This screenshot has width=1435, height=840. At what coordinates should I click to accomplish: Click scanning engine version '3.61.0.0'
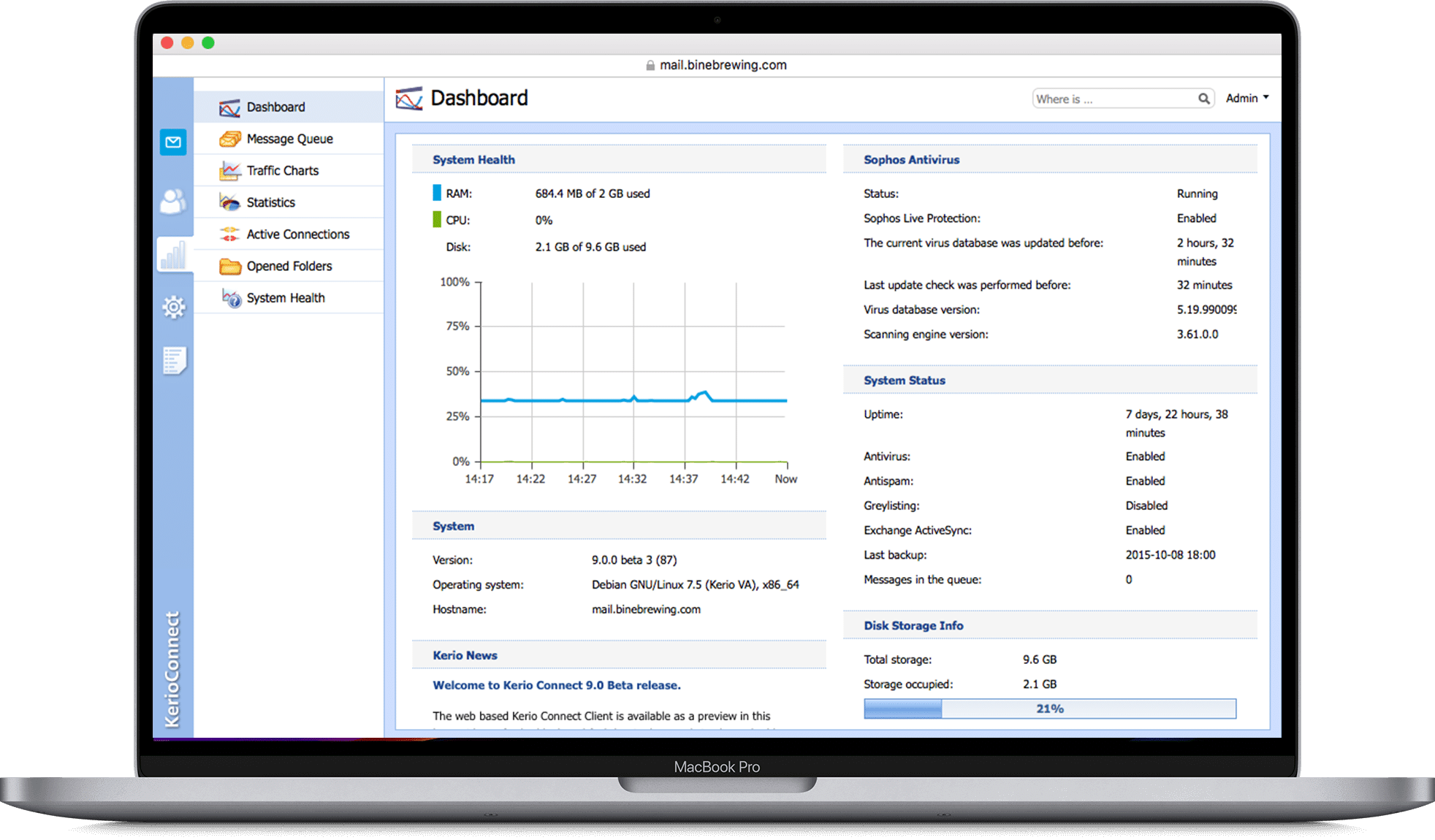[1197, 334]
